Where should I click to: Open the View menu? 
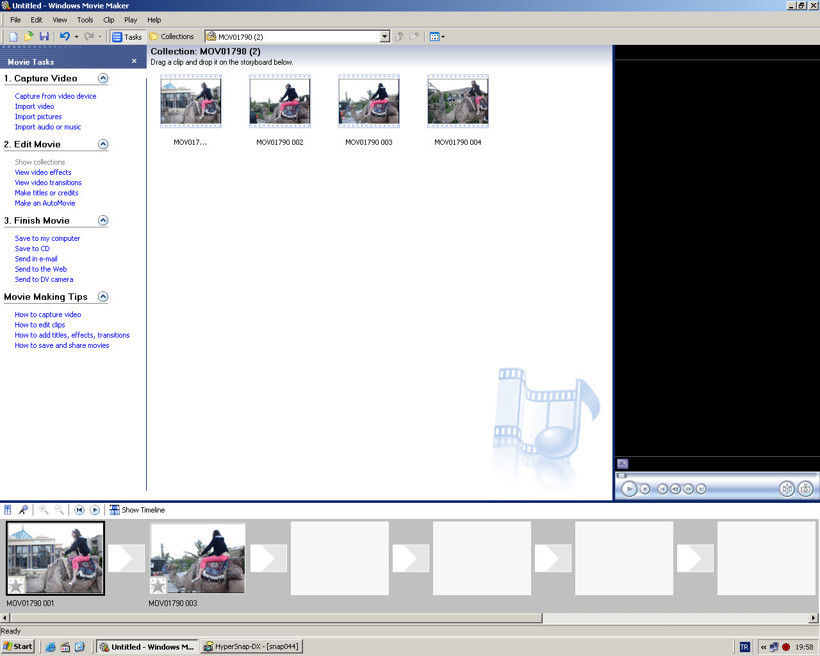(60, 20)
